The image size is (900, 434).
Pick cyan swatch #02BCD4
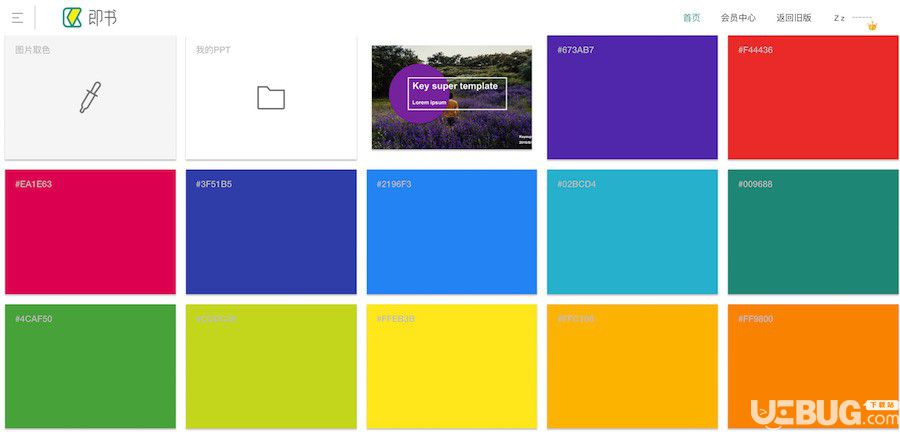click(632, 232)
